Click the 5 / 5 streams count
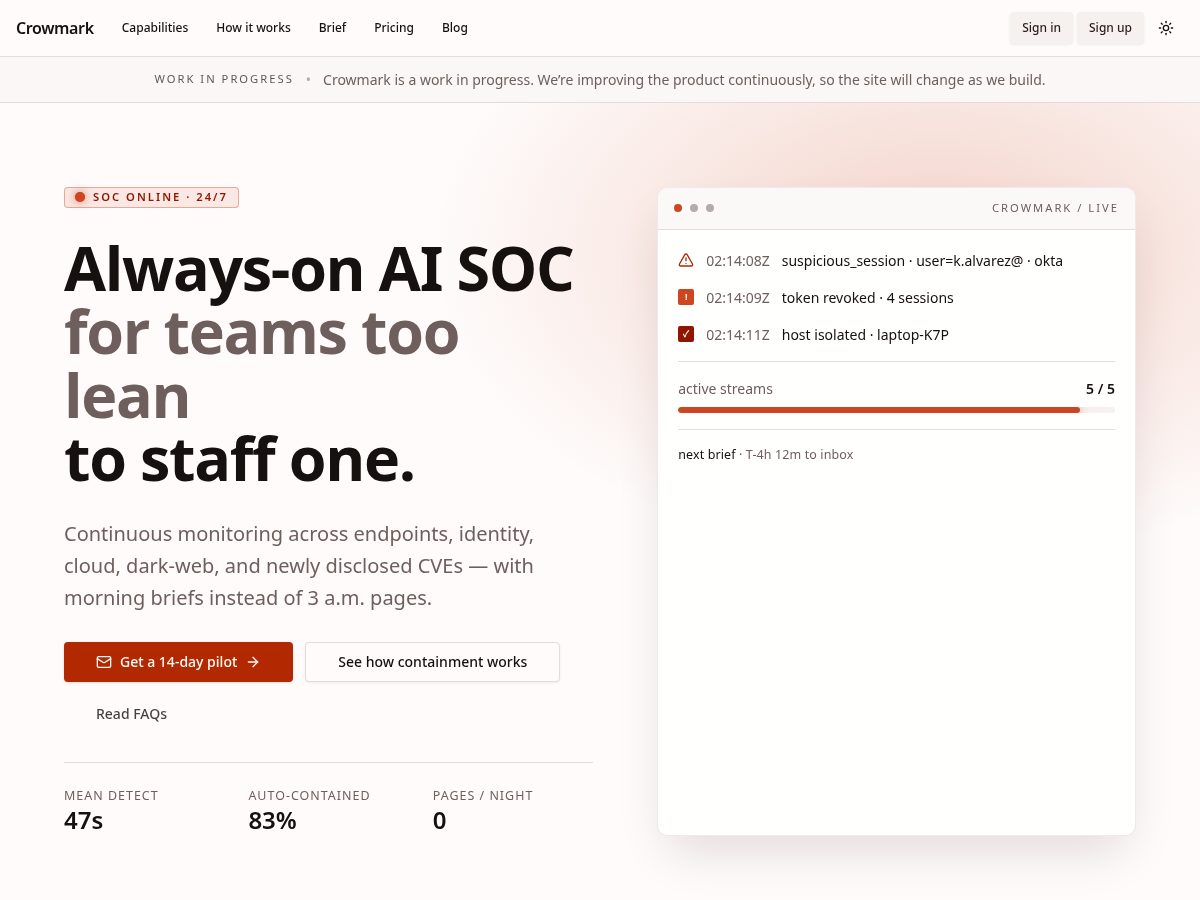The image size is (1200, 900). coord(1100,389)
